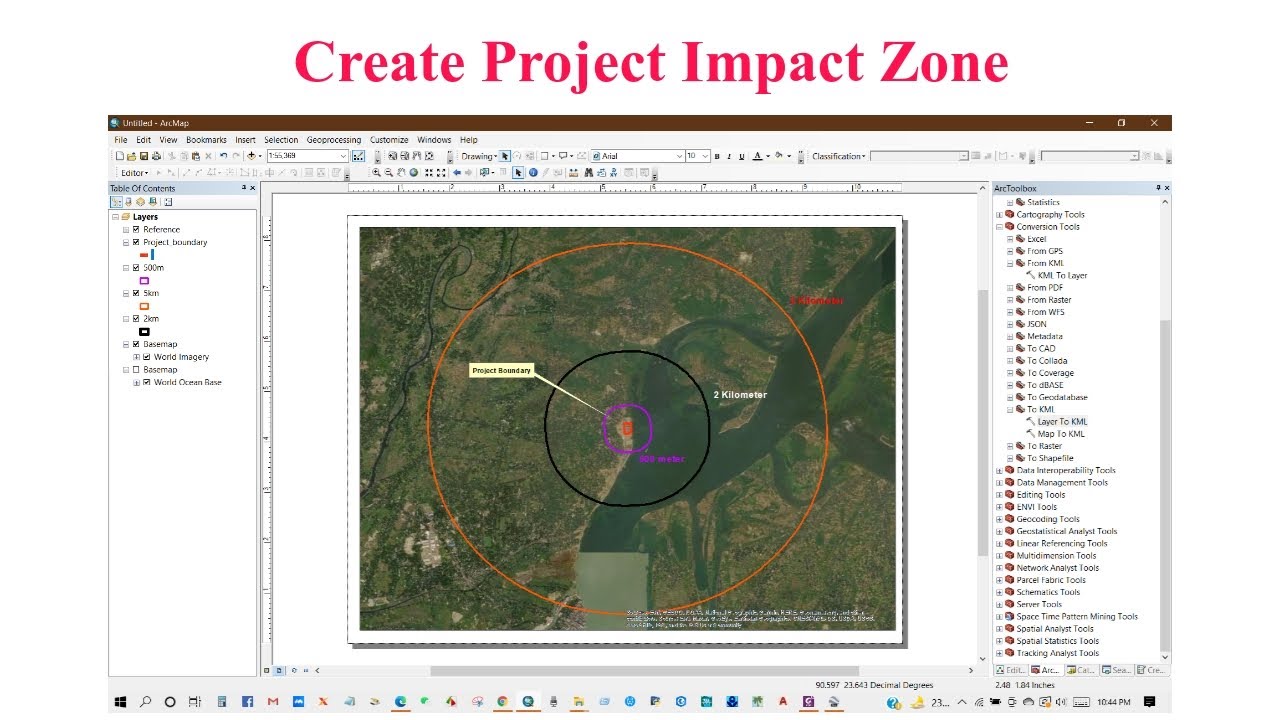
Task: Uncheck the 5km layer checkbox
Action: pyautogui.click(x=136, y=293)
